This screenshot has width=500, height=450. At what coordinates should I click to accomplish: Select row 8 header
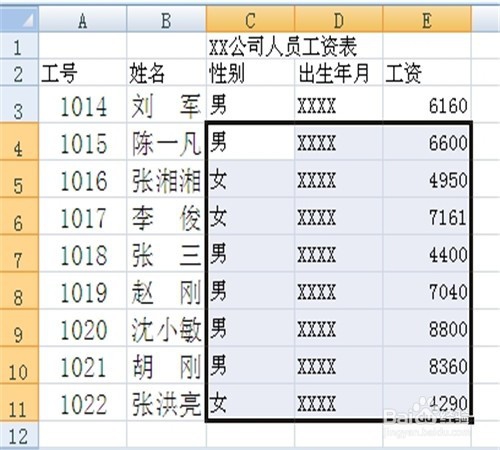tap(19, 291)
